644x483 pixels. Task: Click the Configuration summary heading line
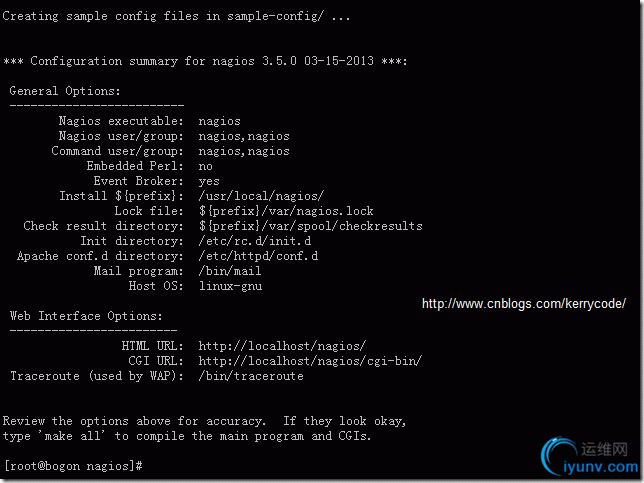205,61
